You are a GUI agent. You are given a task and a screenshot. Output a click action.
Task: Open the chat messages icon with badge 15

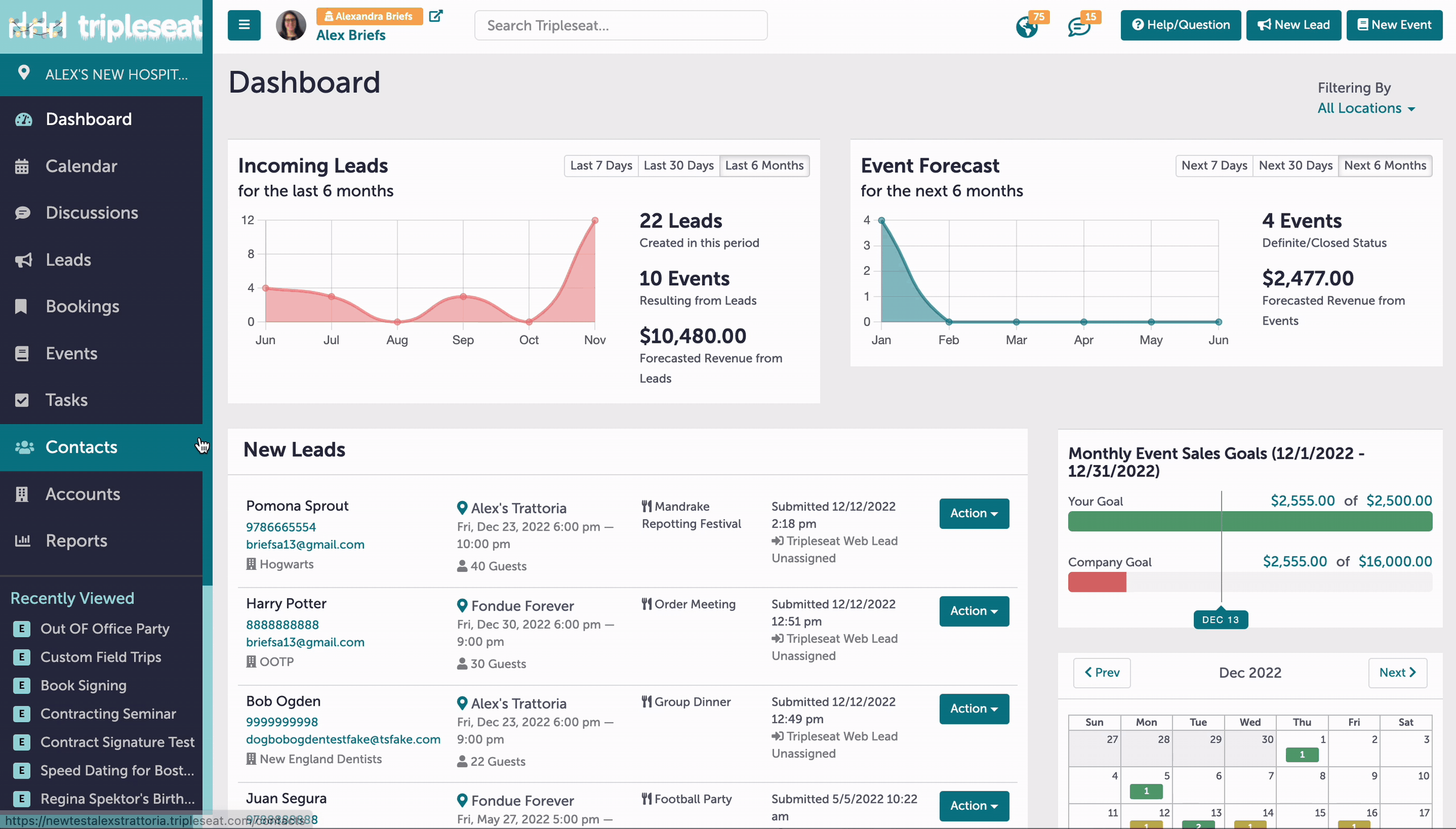(x=1078, y=26)
